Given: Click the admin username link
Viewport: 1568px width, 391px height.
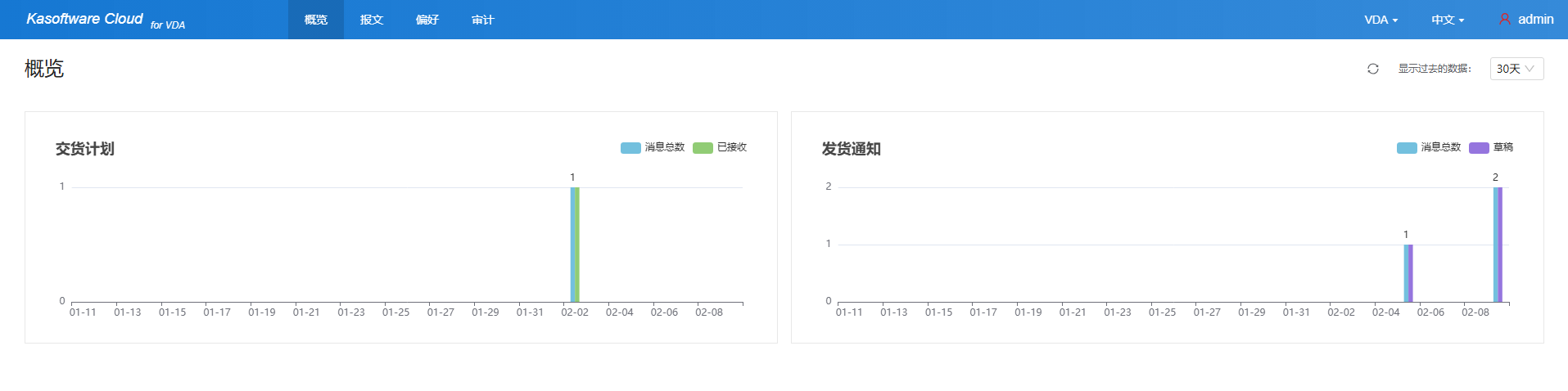Looking at the screenshot, I should (1535, 19).
